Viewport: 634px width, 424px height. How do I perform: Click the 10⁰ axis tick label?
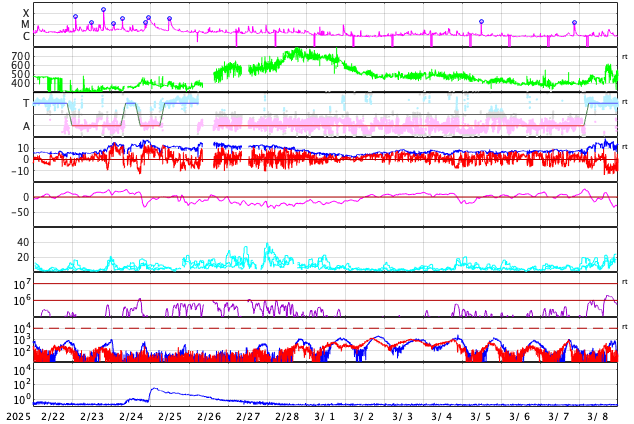click(22, 399)
